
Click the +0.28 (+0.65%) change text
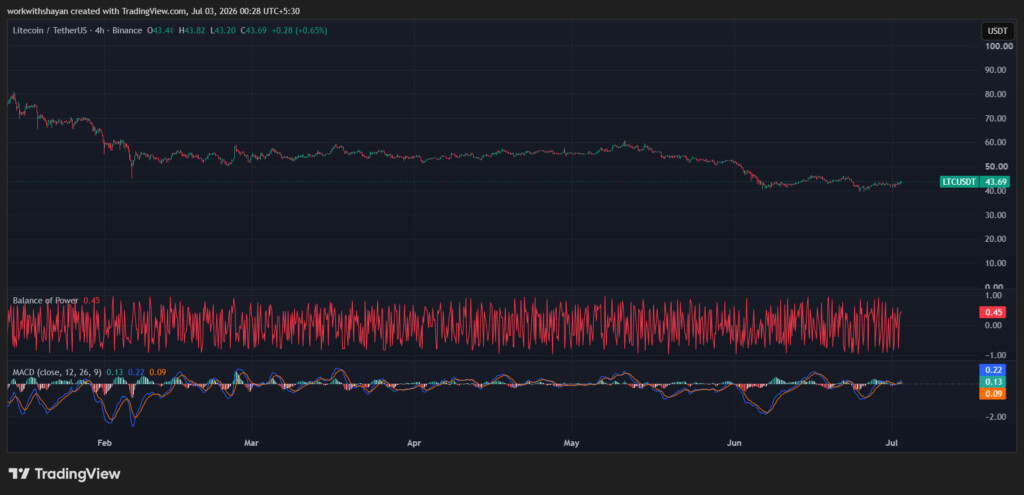tap(298, 30)
